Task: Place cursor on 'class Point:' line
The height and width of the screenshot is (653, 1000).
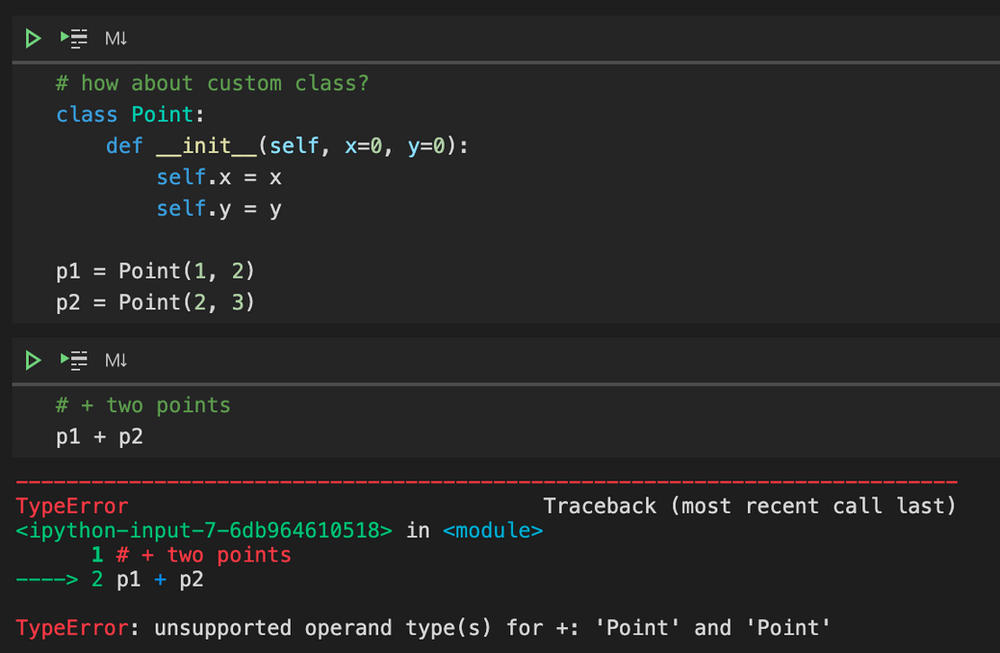Action: (130, 115)
